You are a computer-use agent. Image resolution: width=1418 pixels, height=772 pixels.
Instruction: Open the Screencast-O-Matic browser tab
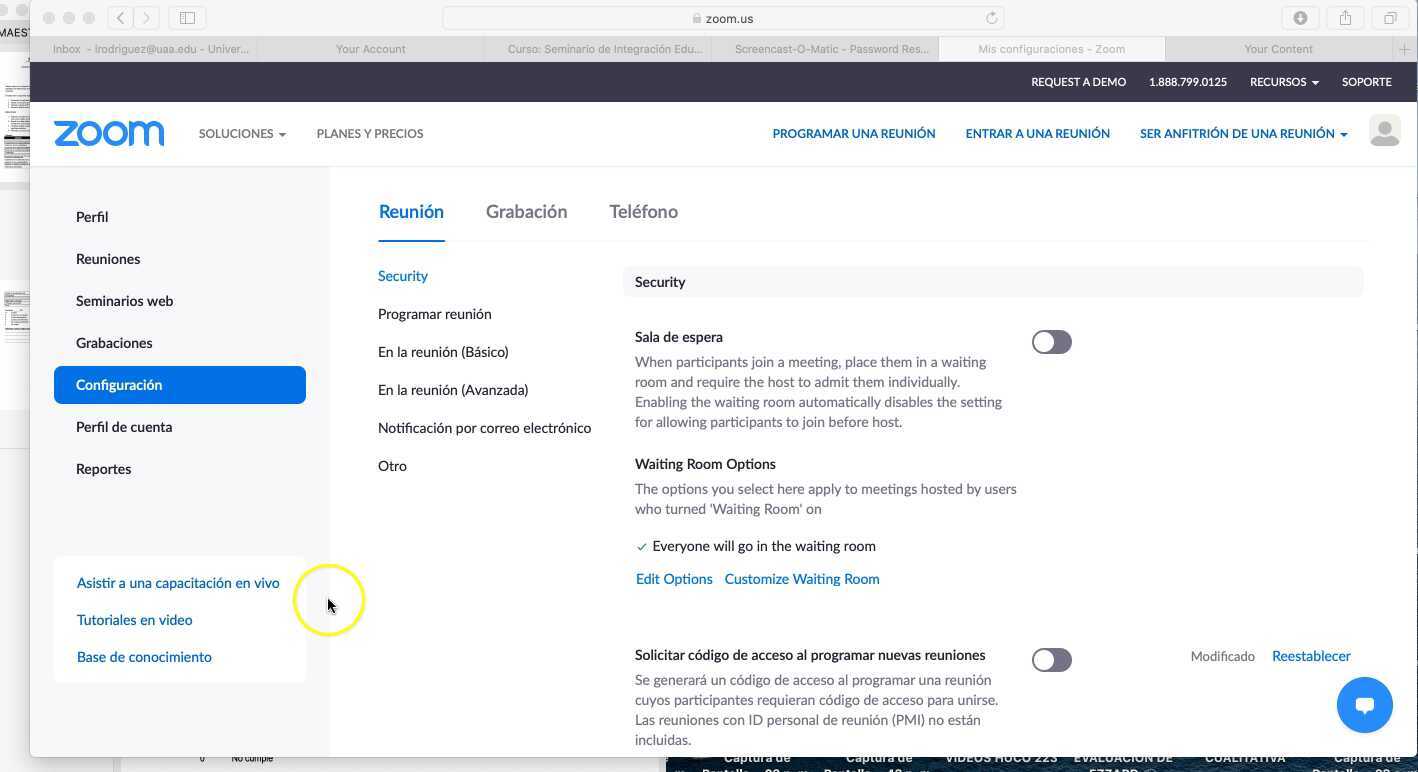tap(825, 49)
